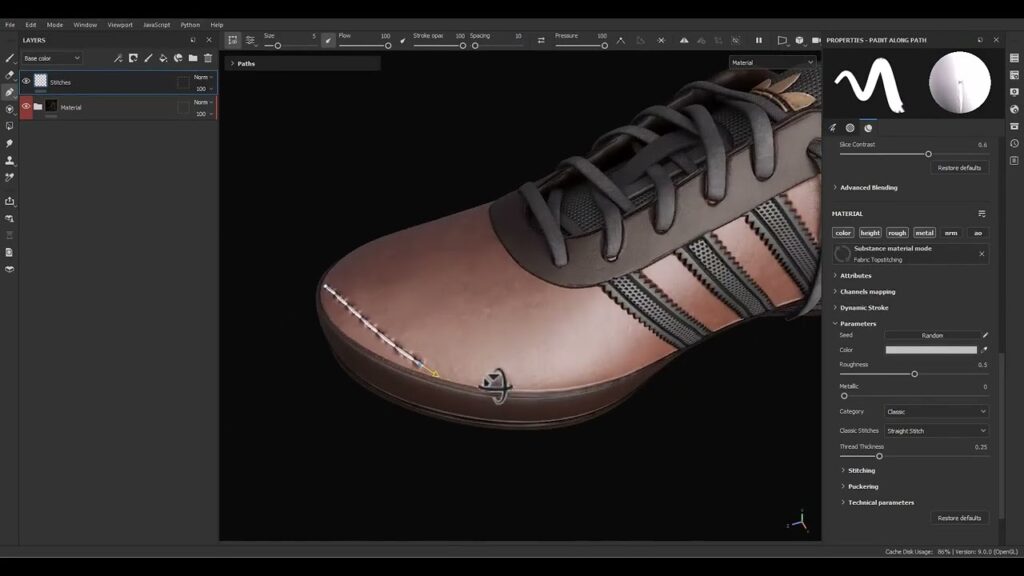Toggle the color channel
Viewport: 1024px width, 576px height.
(x=843, y=232)
